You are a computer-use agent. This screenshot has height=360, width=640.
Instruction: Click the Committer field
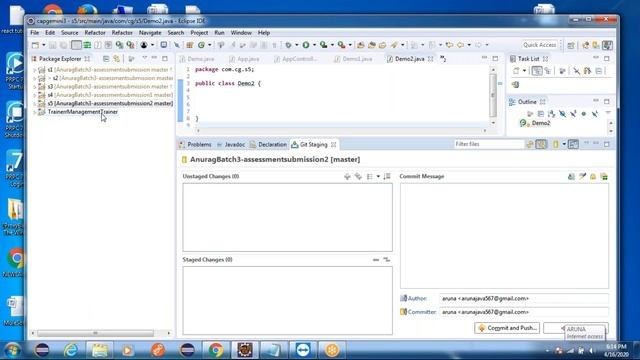click(x=524, y=312)
